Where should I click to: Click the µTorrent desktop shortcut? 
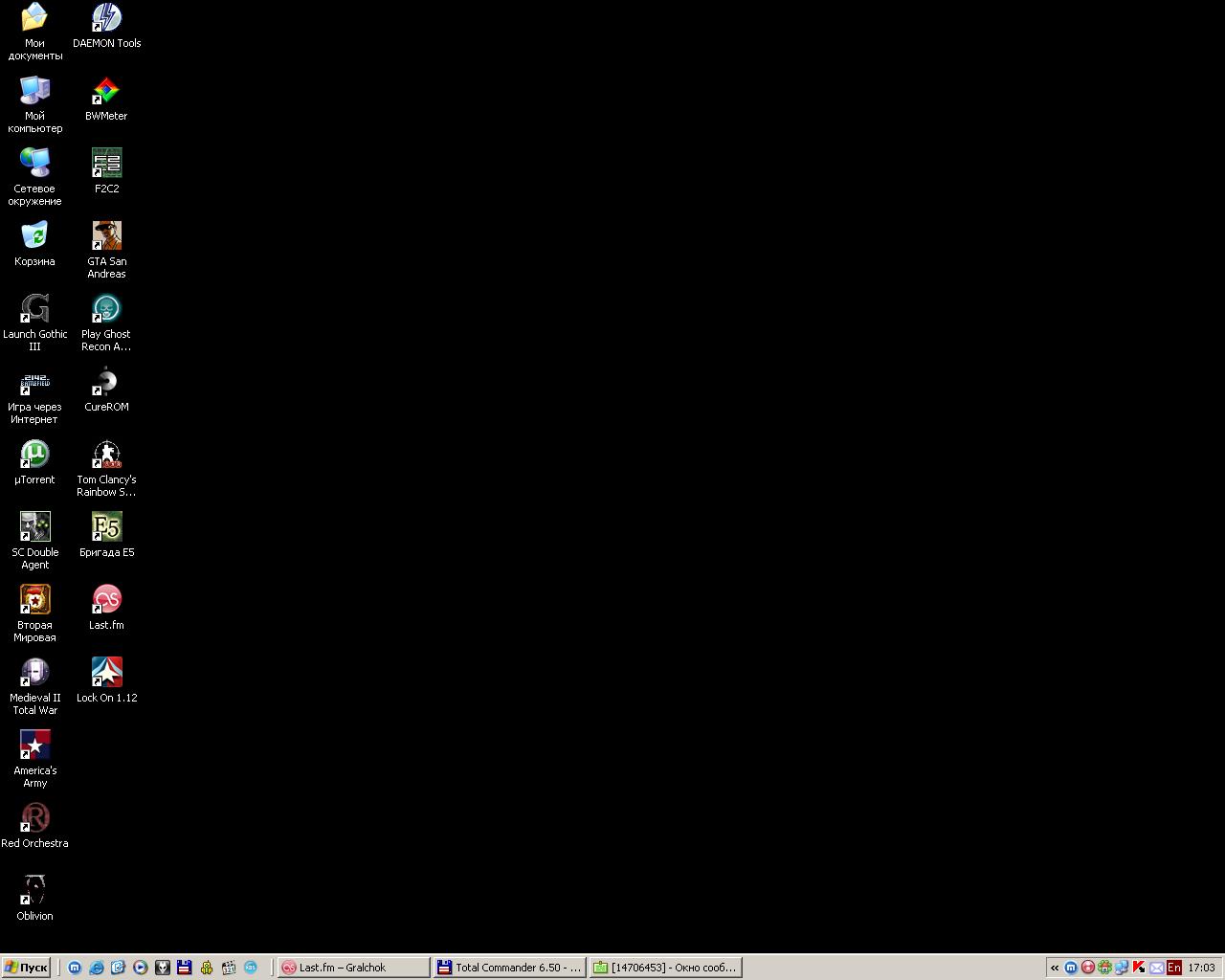34,455
